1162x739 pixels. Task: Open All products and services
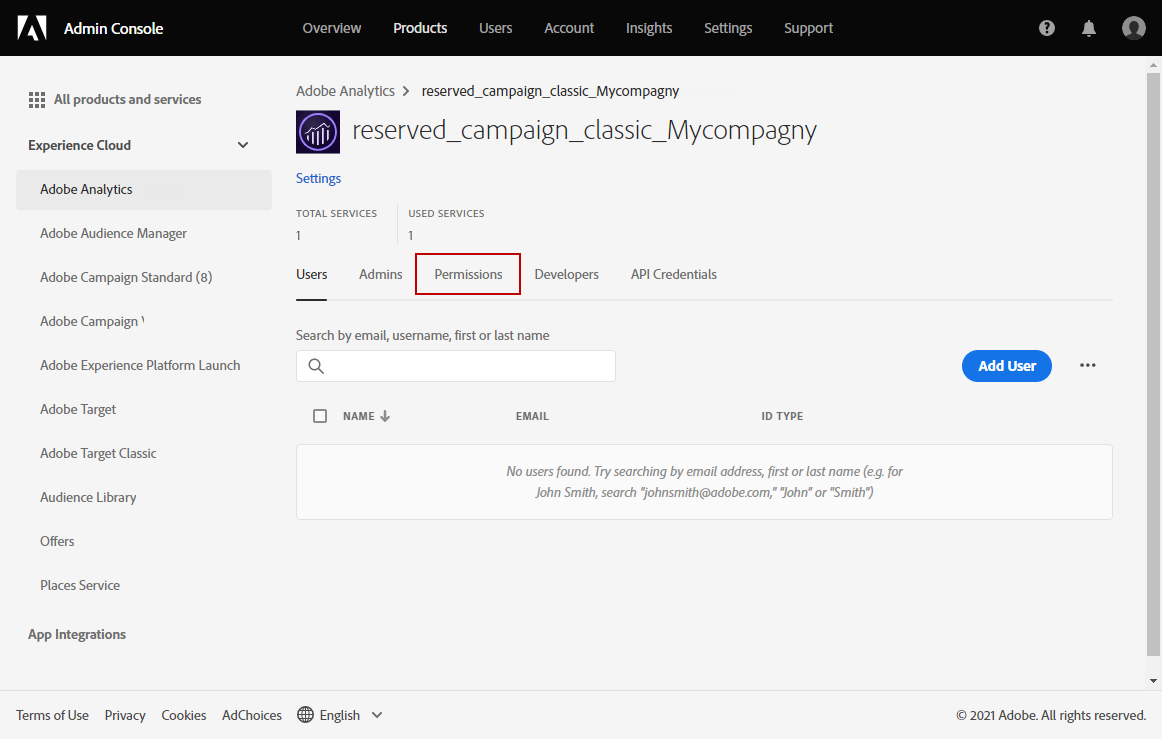coord(127,99)
